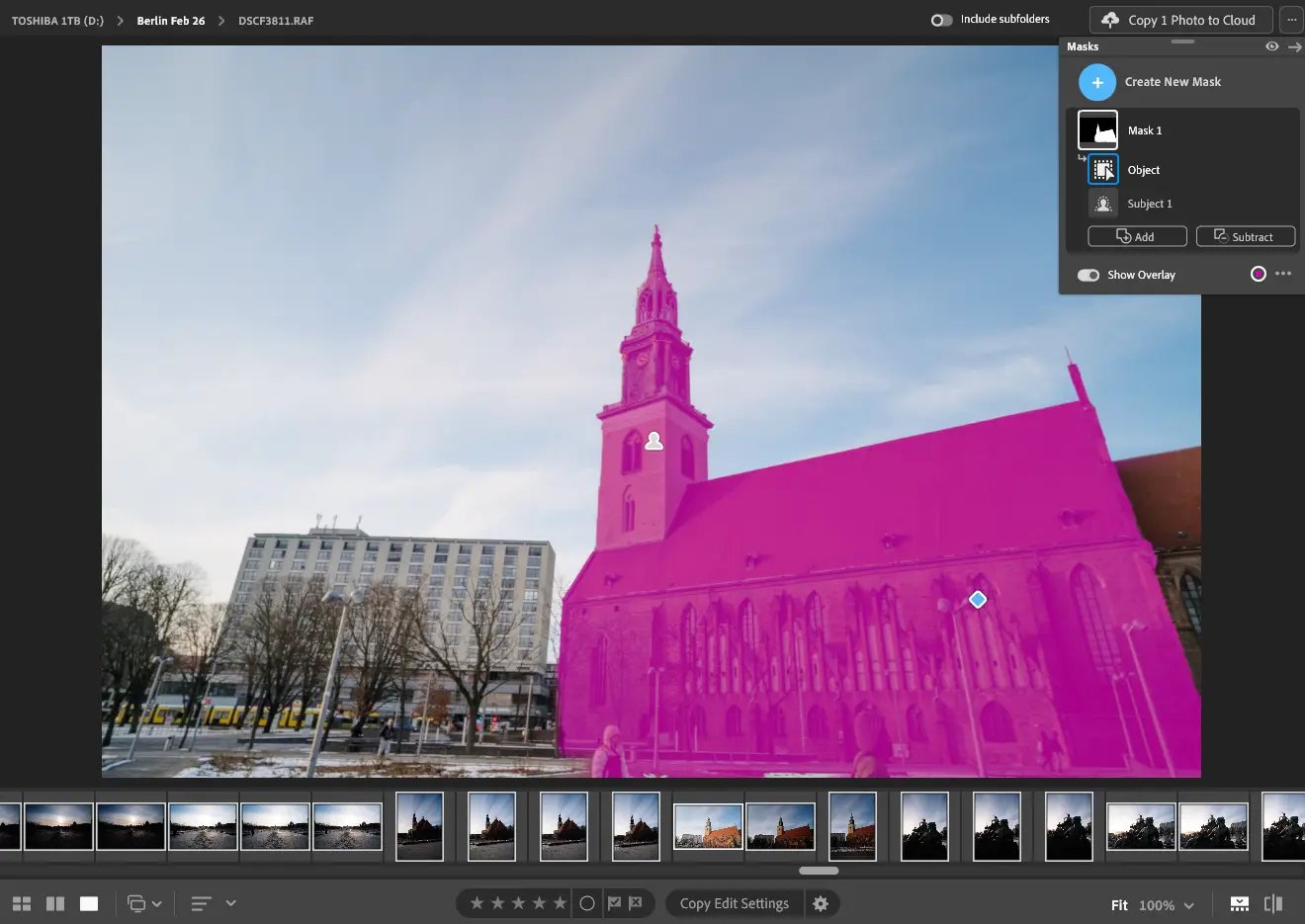Viewport: 1305px width, 924px height.
Task: Open the filmstrip display options dropdown
Action: click(144, 903)
